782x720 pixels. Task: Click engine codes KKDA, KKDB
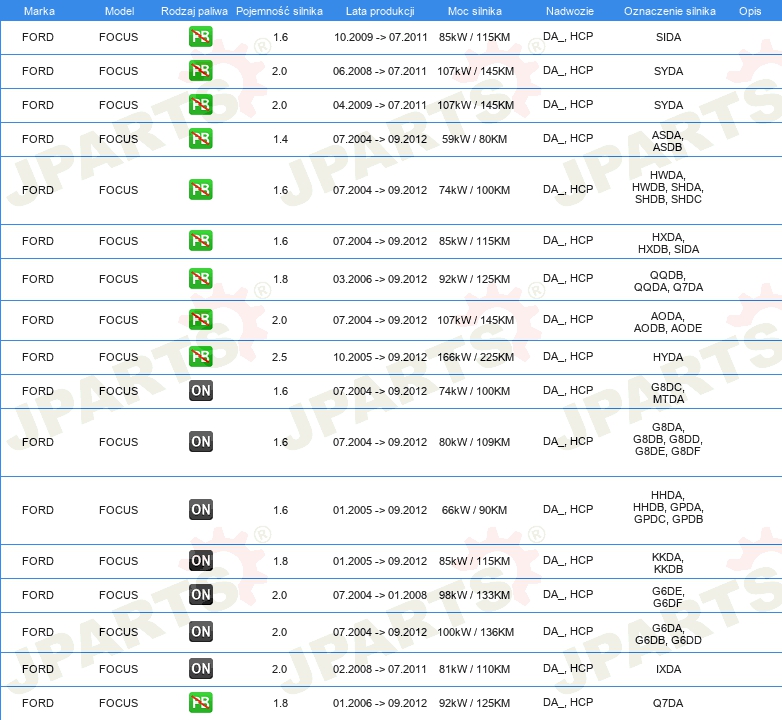tap(668, 563)
